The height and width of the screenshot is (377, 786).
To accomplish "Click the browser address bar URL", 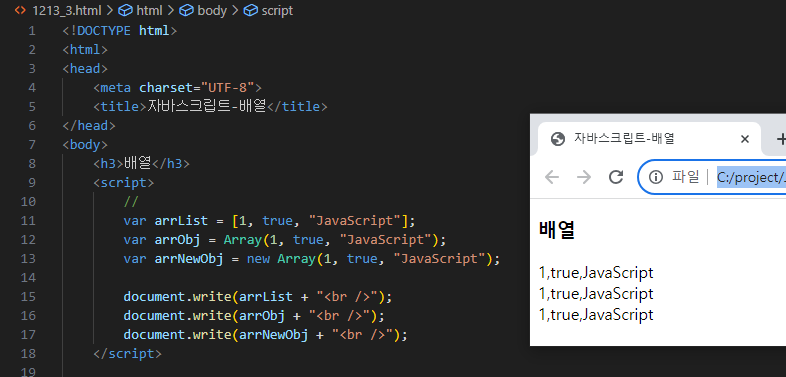I will pyautogui.click(x=751, y=177).
